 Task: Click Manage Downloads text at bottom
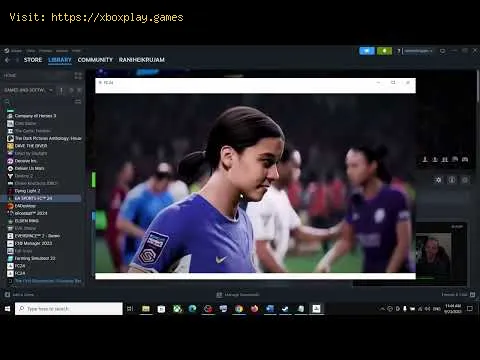tap(242, 295)
